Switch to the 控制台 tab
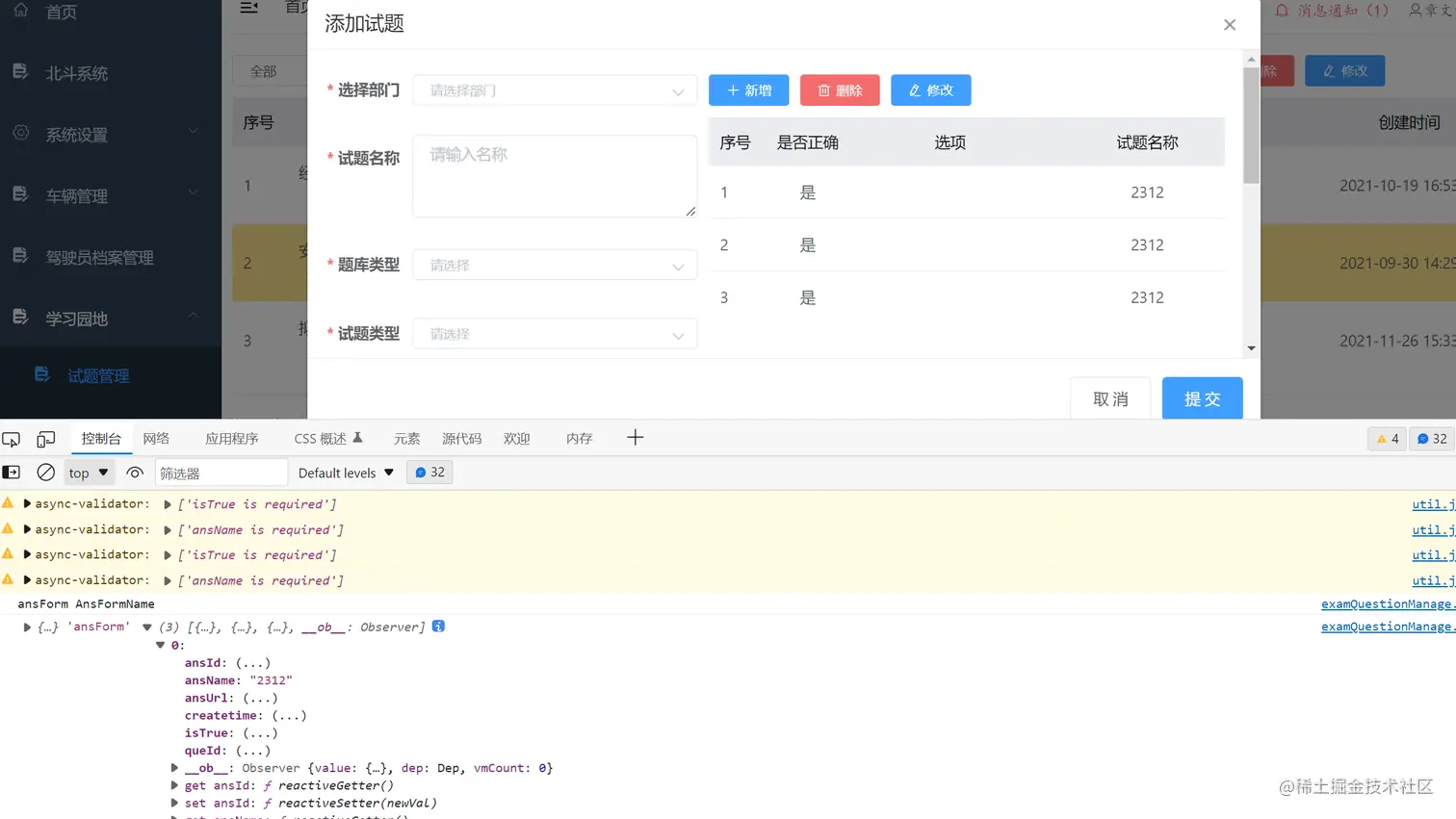The width and height of the screenshot is (1456, 819). [x=101, y=439]
